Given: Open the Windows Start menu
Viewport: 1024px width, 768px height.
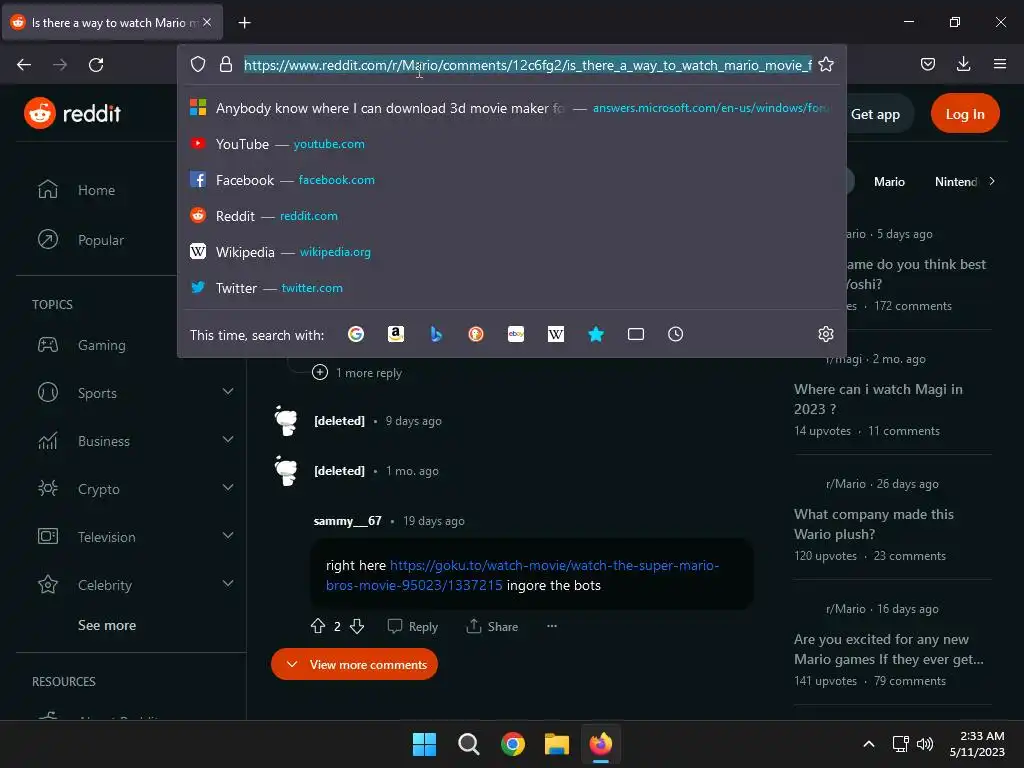Looking at the screenshot, I should (x=424, y=744).
